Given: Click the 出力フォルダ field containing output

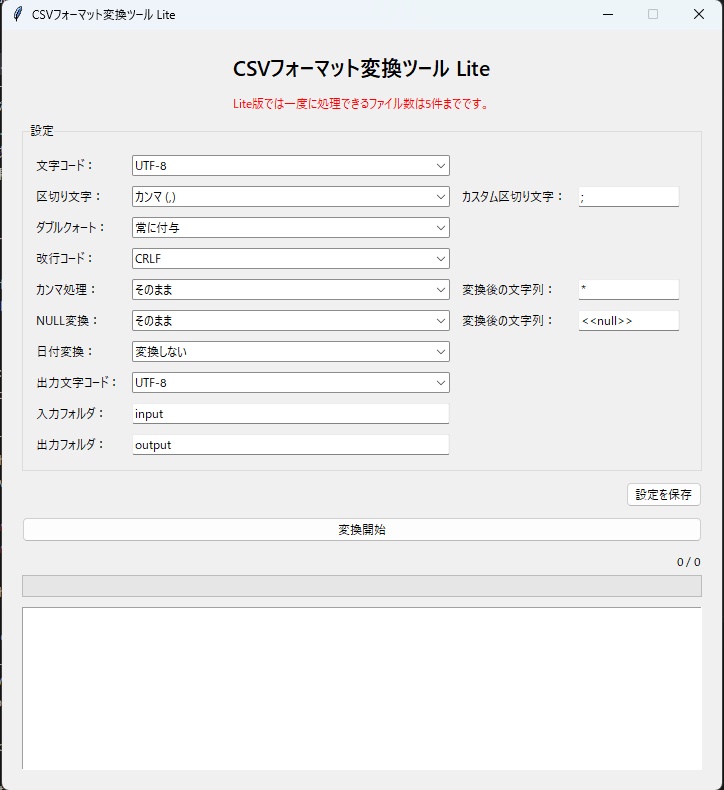Looking at the screenshot, I should click(291, 445).
